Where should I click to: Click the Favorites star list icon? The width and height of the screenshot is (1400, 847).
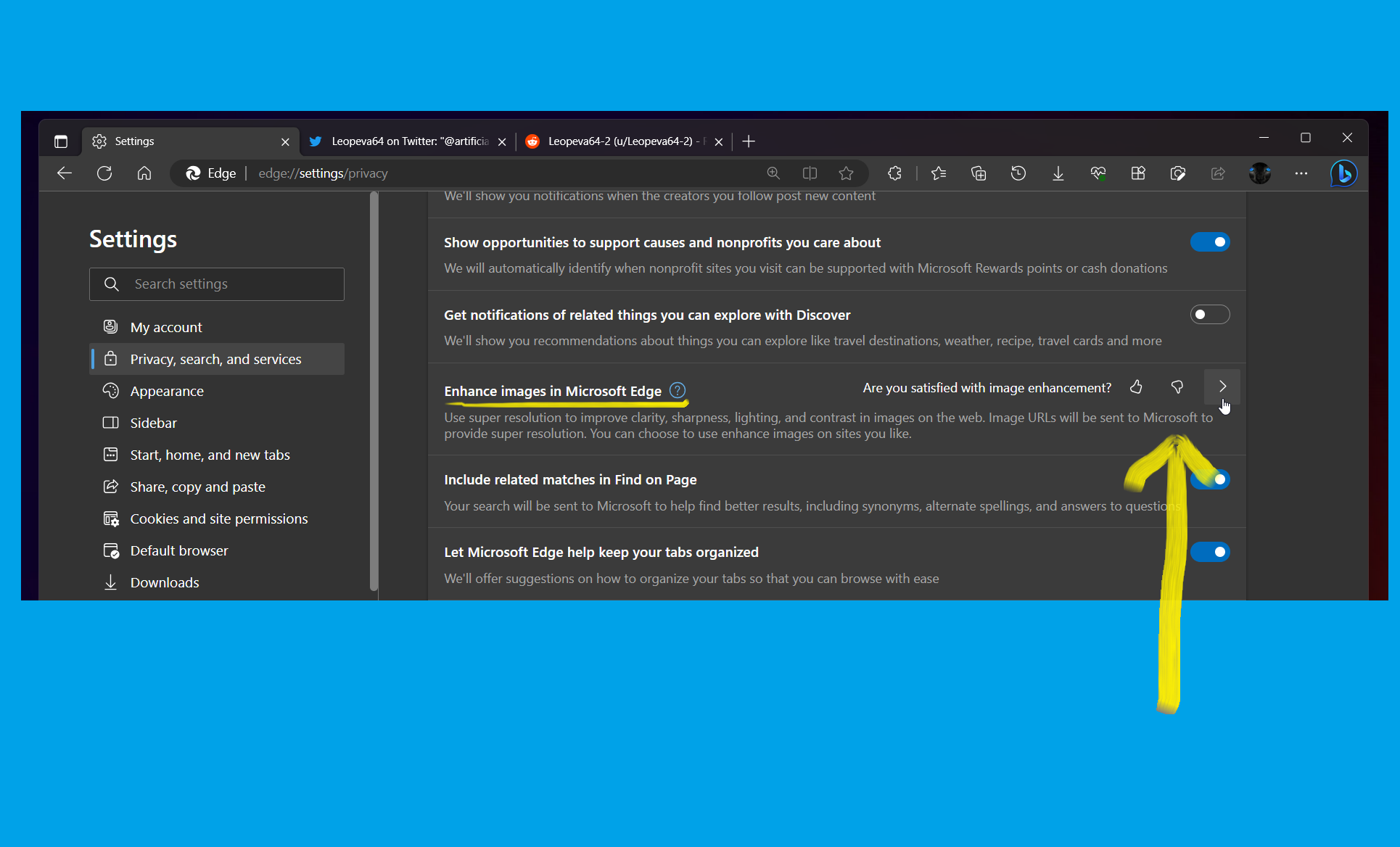(939, 173)
